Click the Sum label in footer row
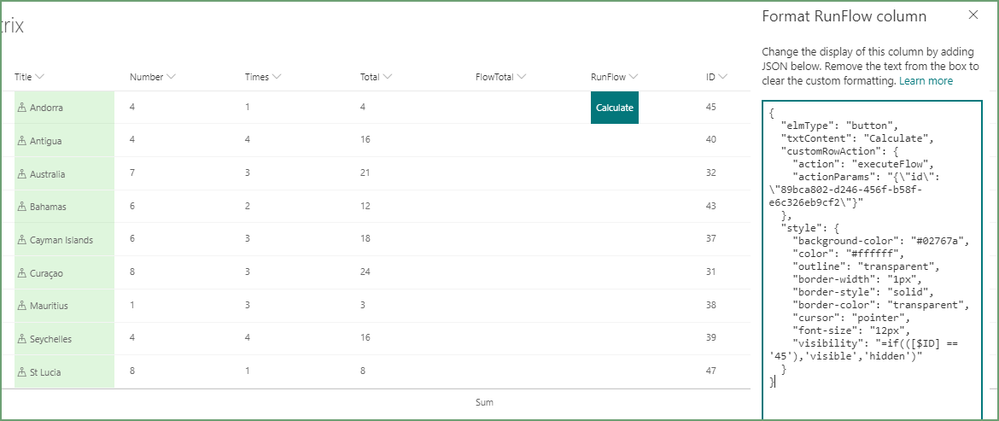This screenshot has width=999, height=421. (x=484, y=402)
